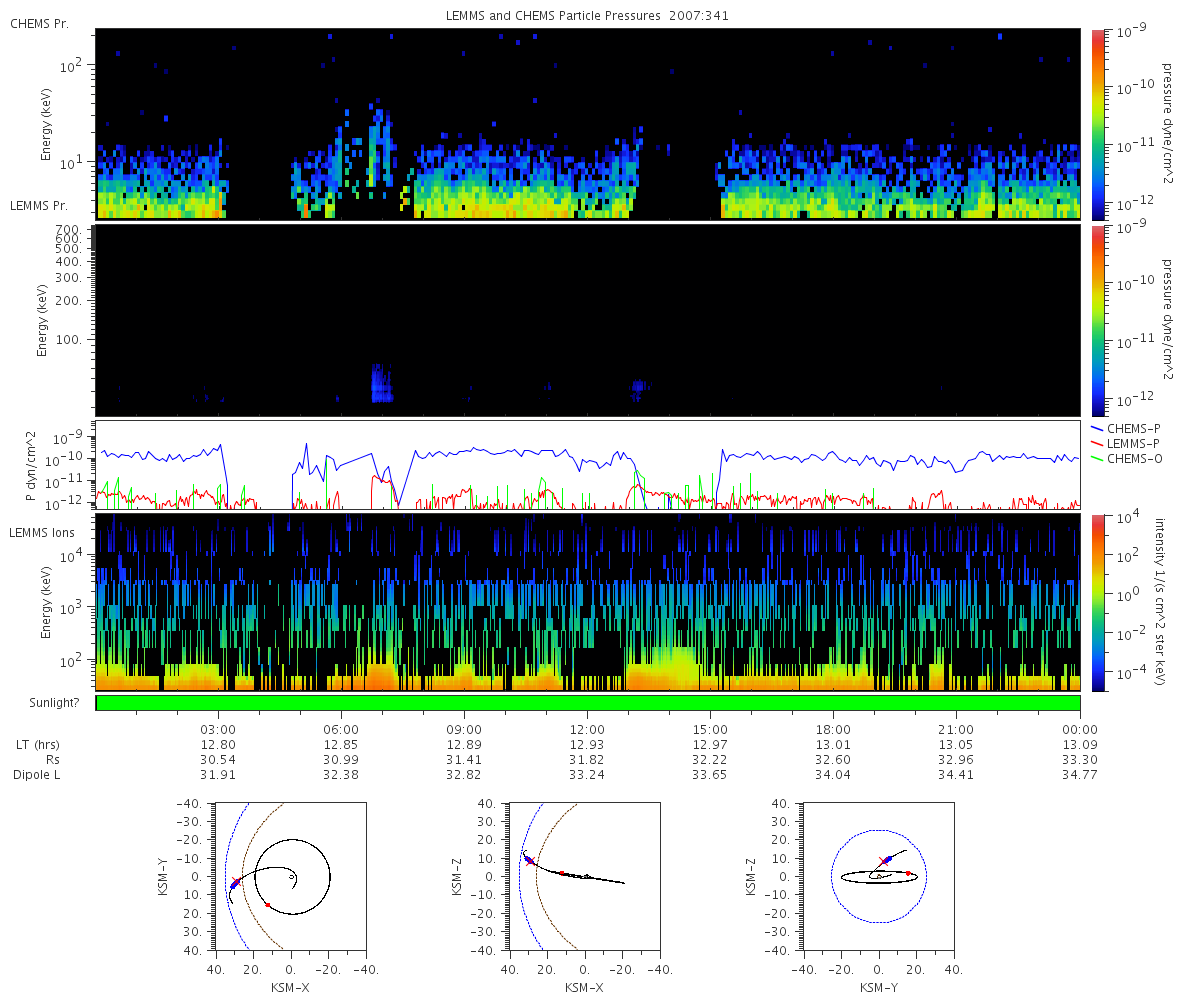Click the 'LEMMS Pr.' panel label
This screenshot has height=1000, width=1200.
[40, 205]
